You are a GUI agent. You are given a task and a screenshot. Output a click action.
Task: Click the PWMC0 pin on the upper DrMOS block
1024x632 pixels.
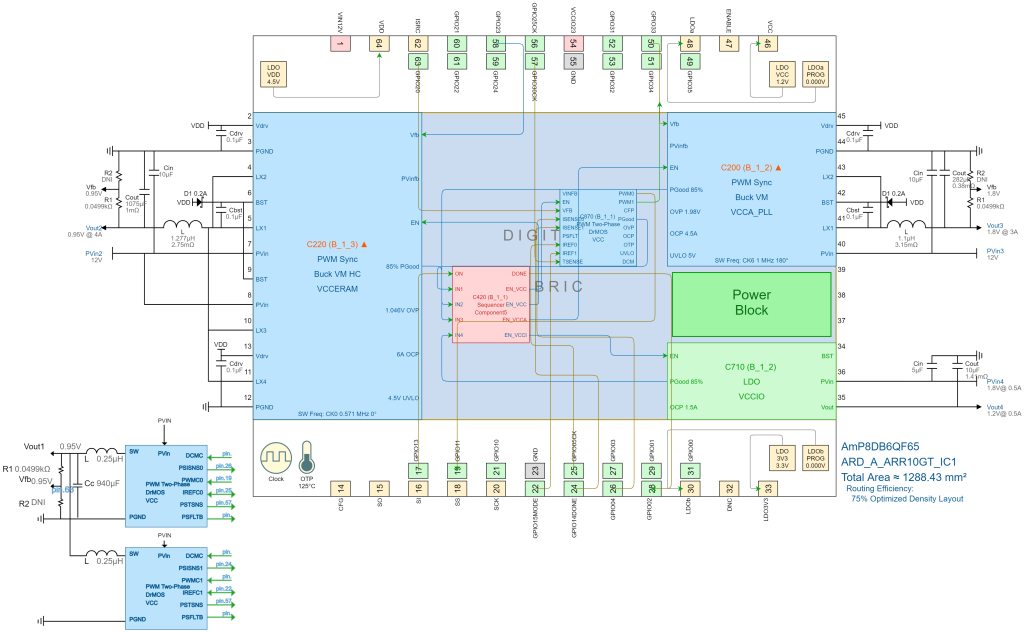192,480
